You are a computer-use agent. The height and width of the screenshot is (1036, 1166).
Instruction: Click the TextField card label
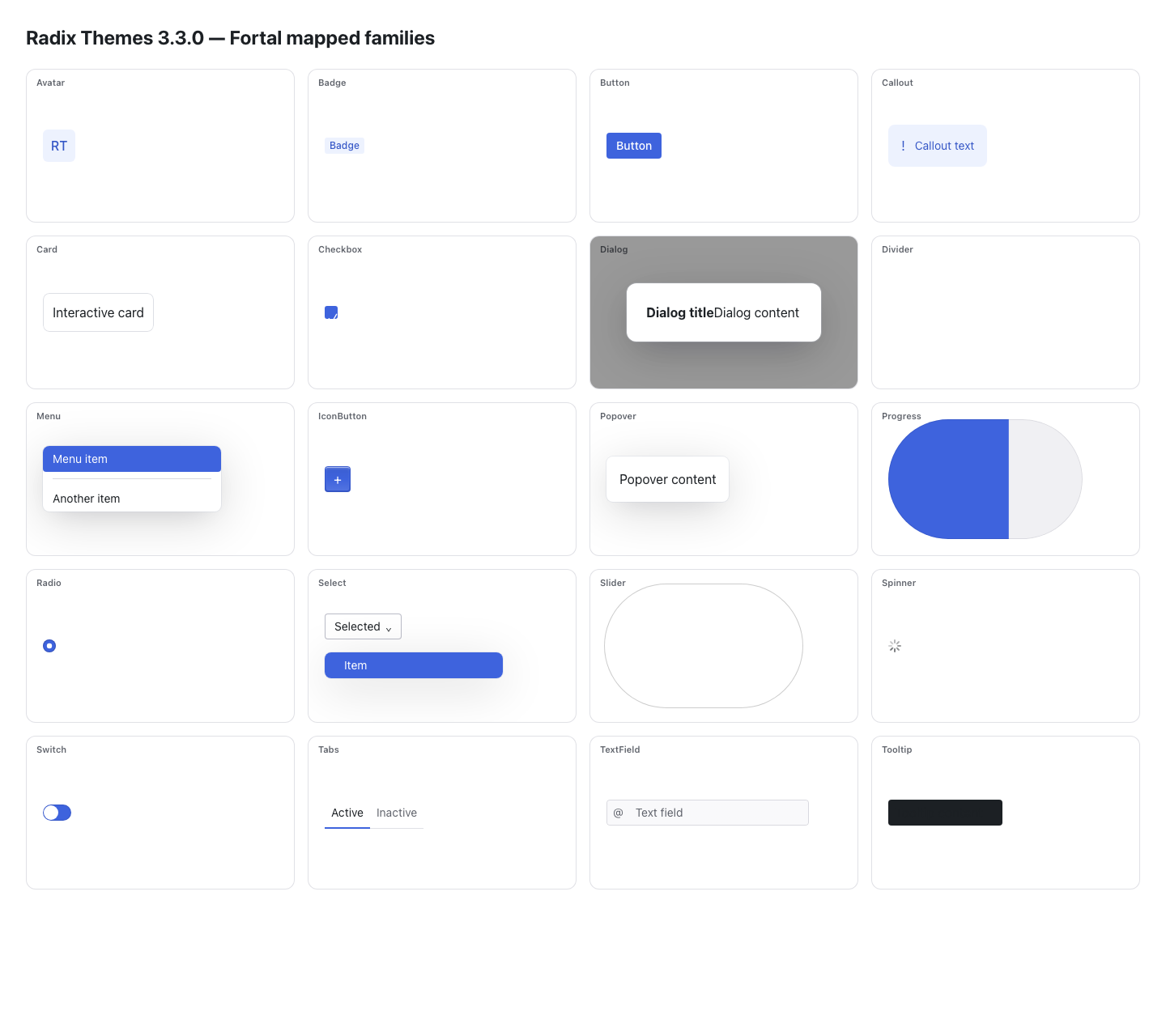coord(619,749)
